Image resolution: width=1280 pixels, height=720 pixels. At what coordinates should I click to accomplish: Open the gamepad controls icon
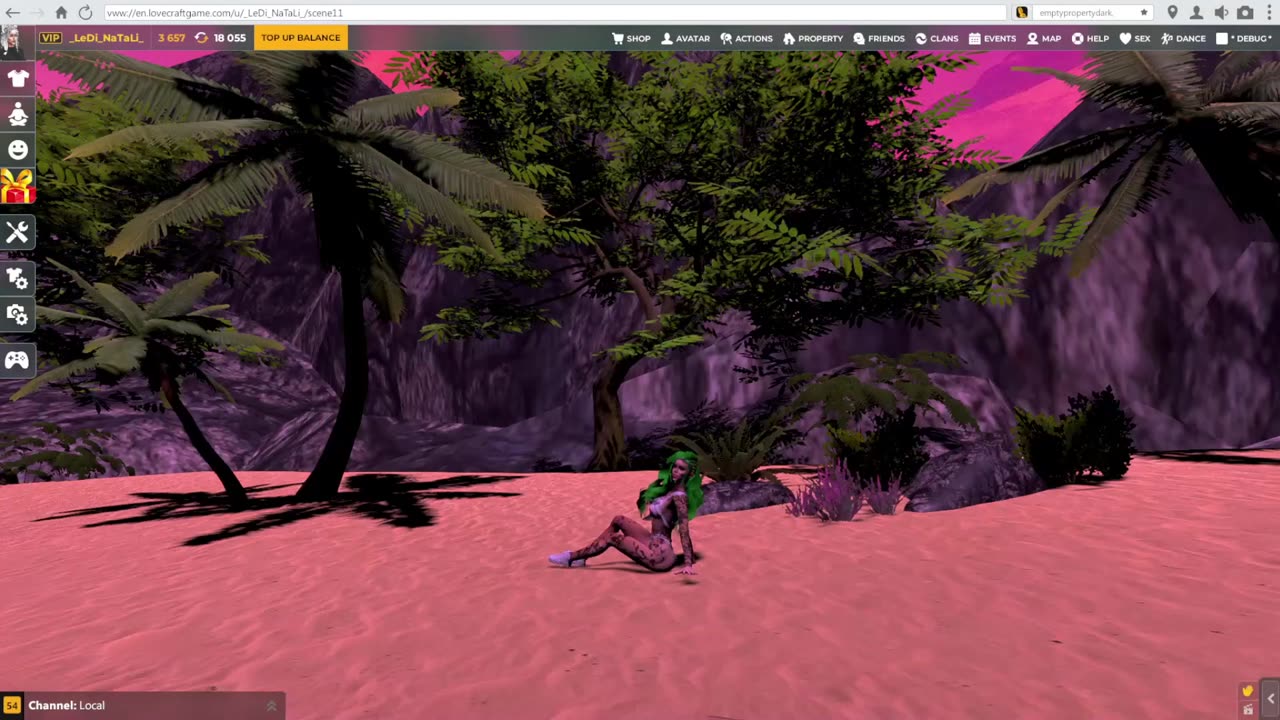coord(17,360)
